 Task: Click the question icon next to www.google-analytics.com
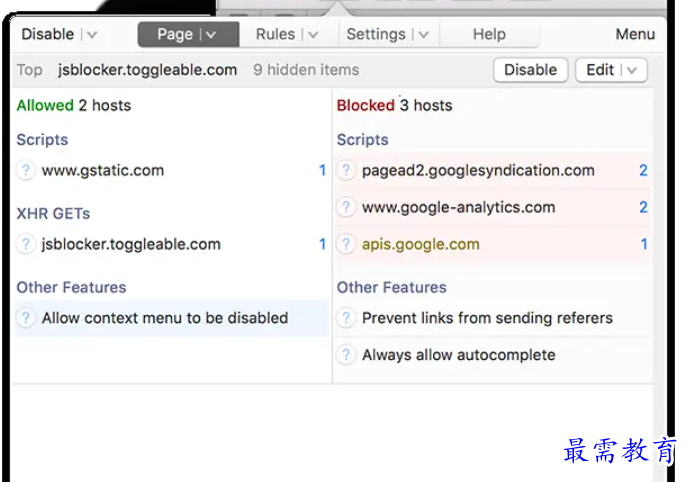346,207
